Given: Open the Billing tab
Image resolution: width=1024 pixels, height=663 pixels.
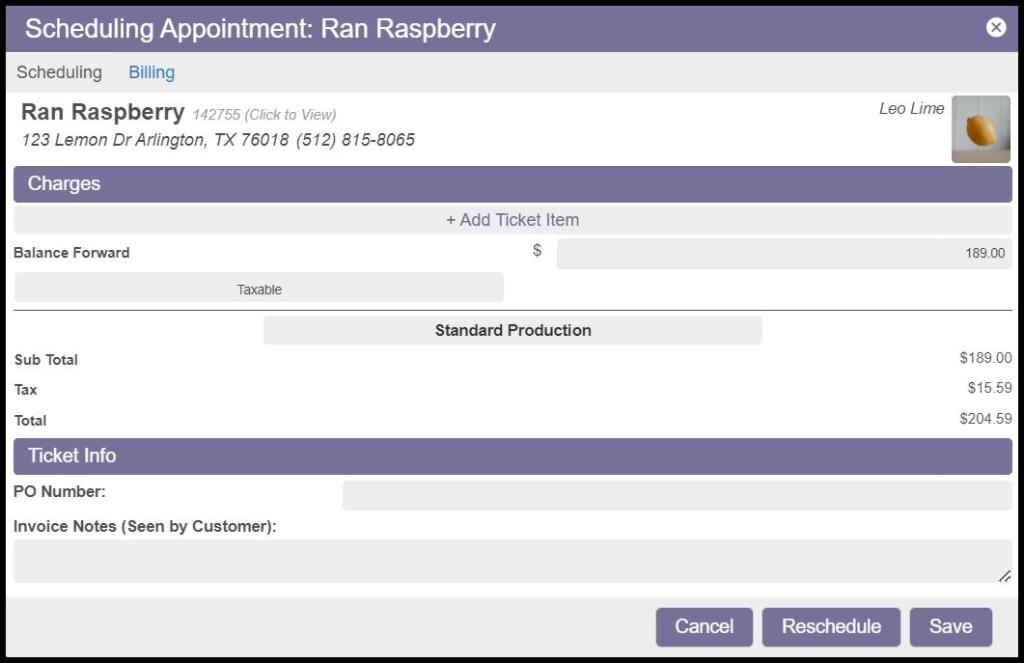Looking at the screenshot, I should click(151, 72).
